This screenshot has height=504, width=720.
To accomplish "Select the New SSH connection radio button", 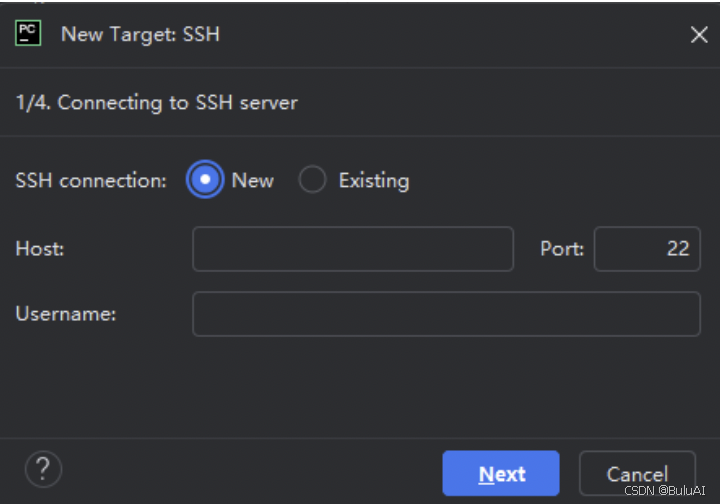I will tap(205, 179).
